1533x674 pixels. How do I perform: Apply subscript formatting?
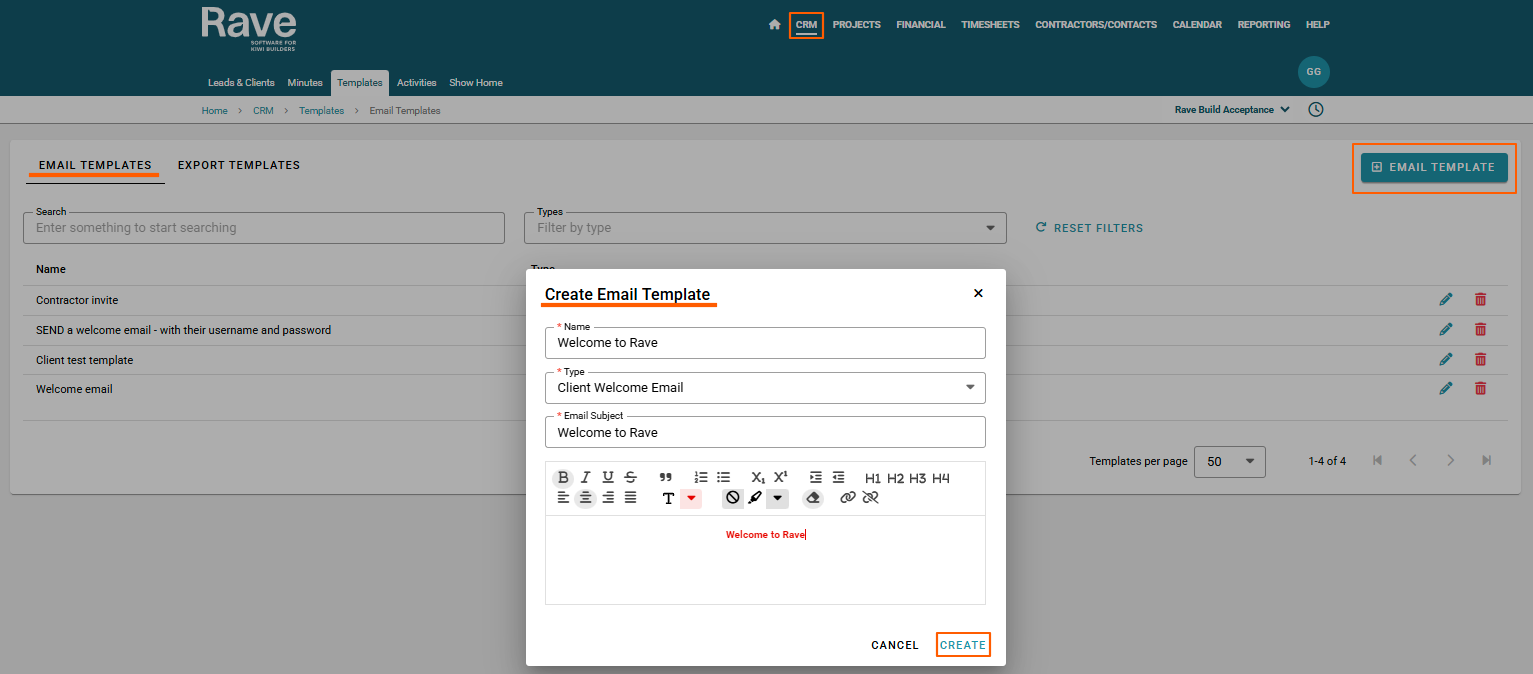(x=758, y=478)
